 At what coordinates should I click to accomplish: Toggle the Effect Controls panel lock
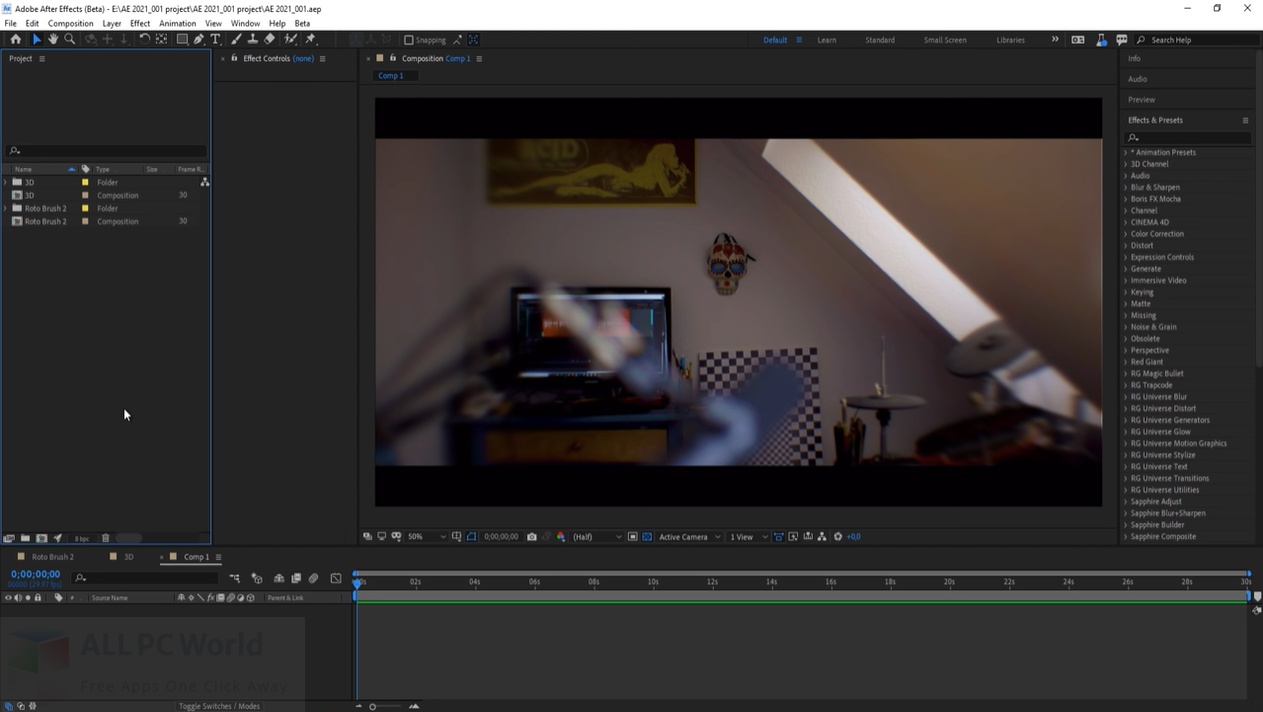[x=234, y=58]
